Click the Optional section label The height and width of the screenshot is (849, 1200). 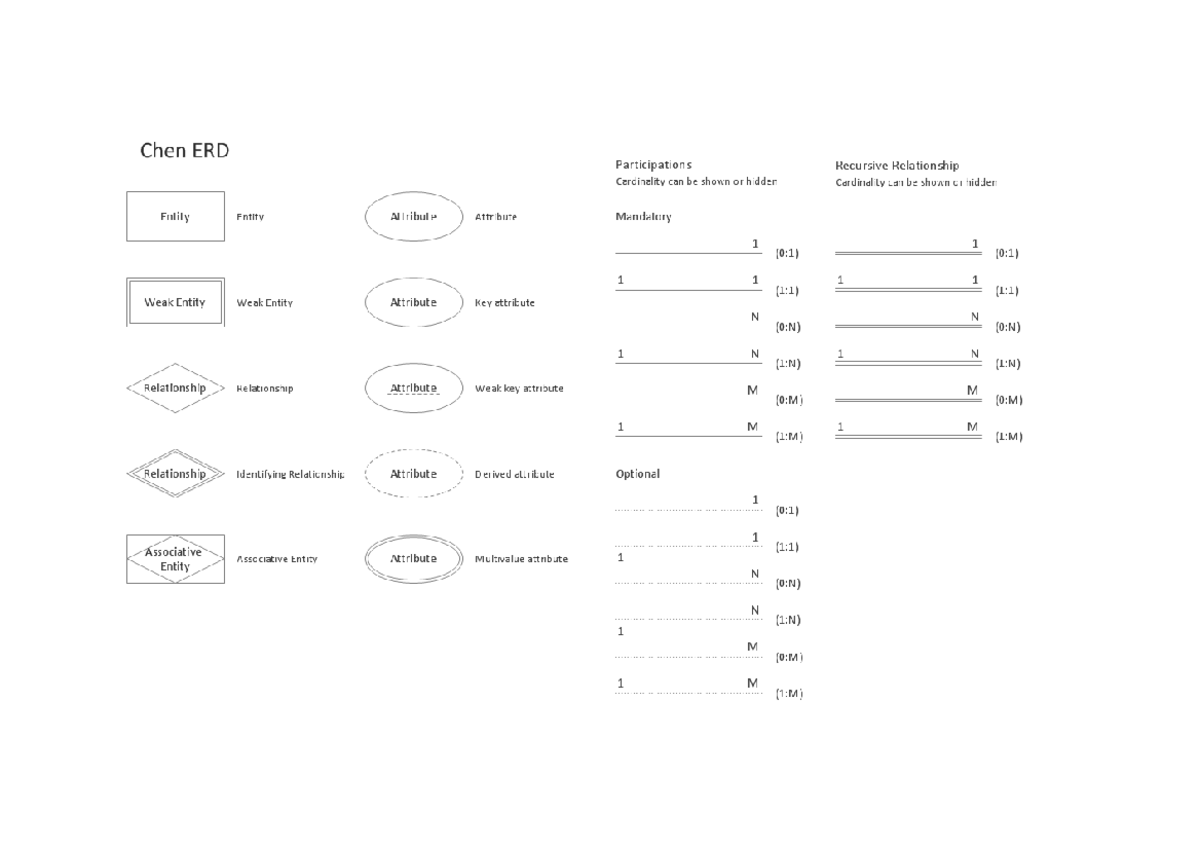638,474
